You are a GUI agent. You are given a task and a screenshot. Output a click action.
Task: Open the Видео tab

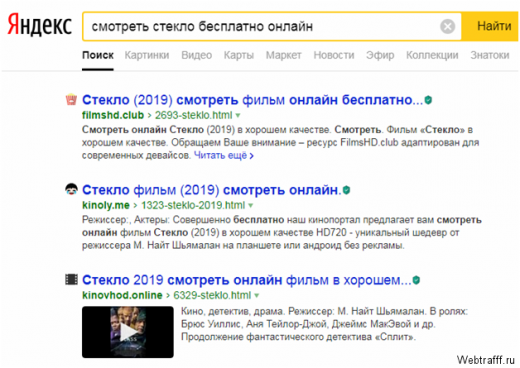tap(197, 55)
